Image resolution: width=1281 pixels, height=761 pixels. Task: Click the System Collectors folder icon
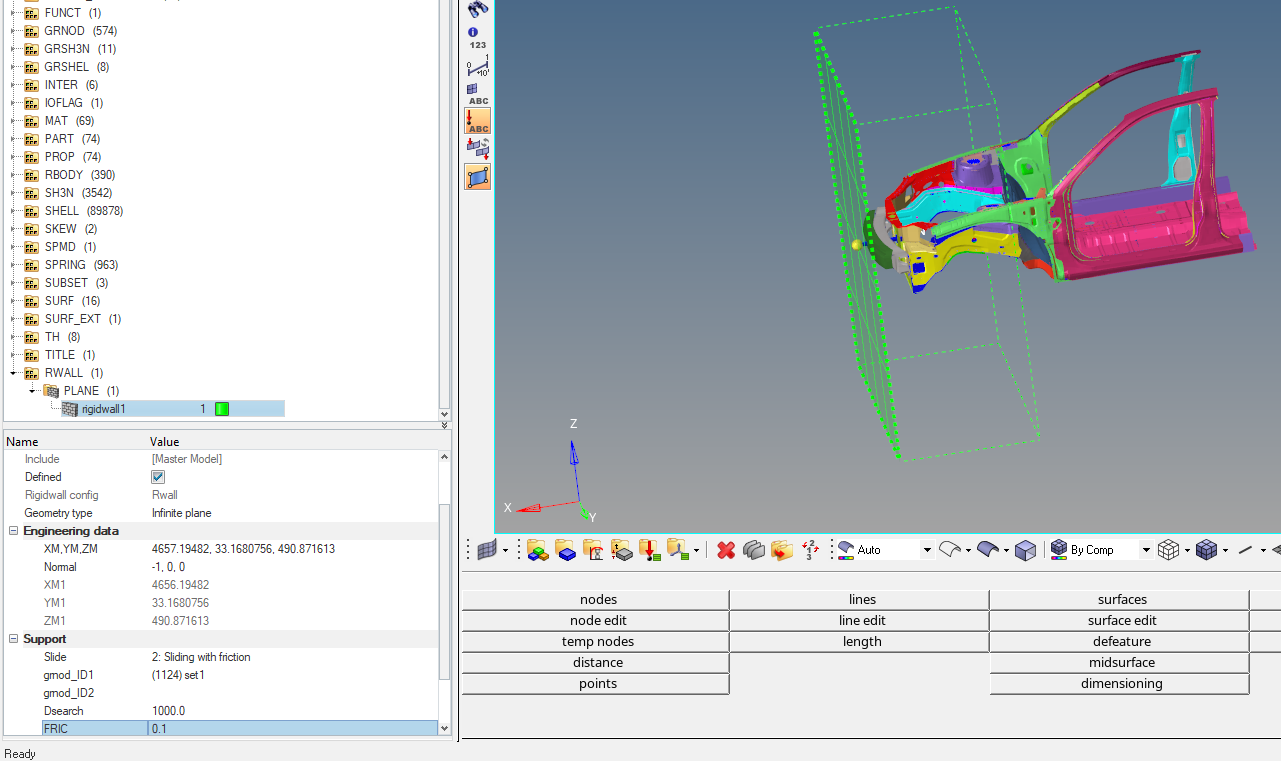tap(677, 550)
